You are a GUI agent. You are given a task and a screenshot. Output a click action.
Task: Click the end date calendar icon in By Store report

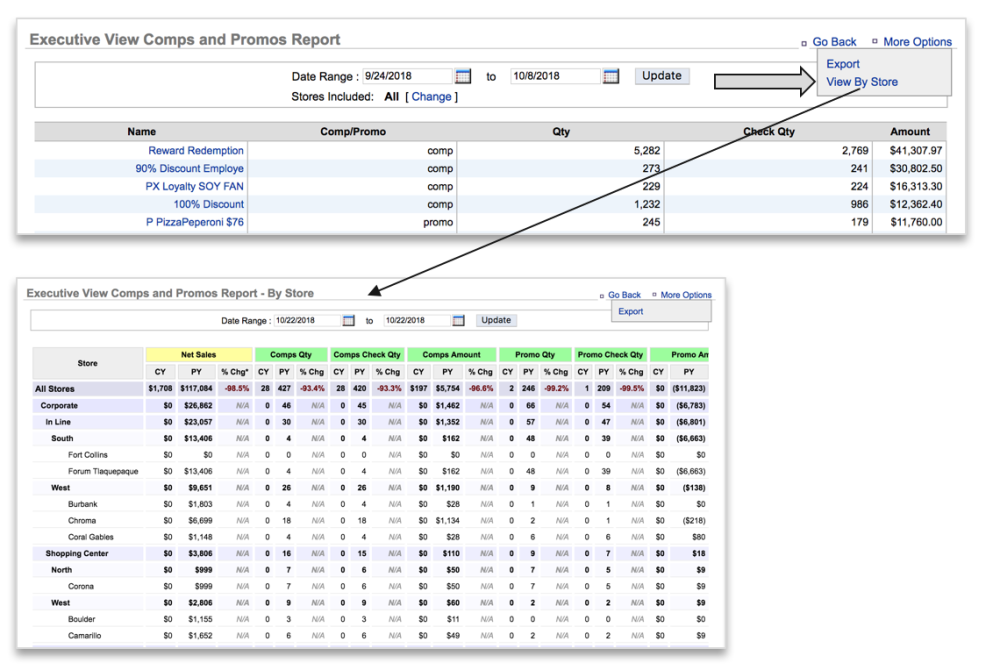pyautogui.click(x=458, y=321)
